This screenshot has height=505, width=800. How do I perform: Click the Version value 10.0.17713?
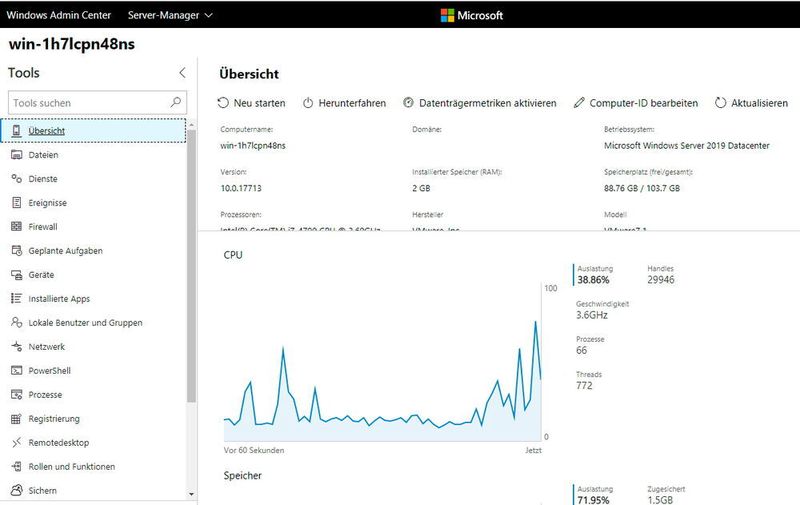(241, 188)
